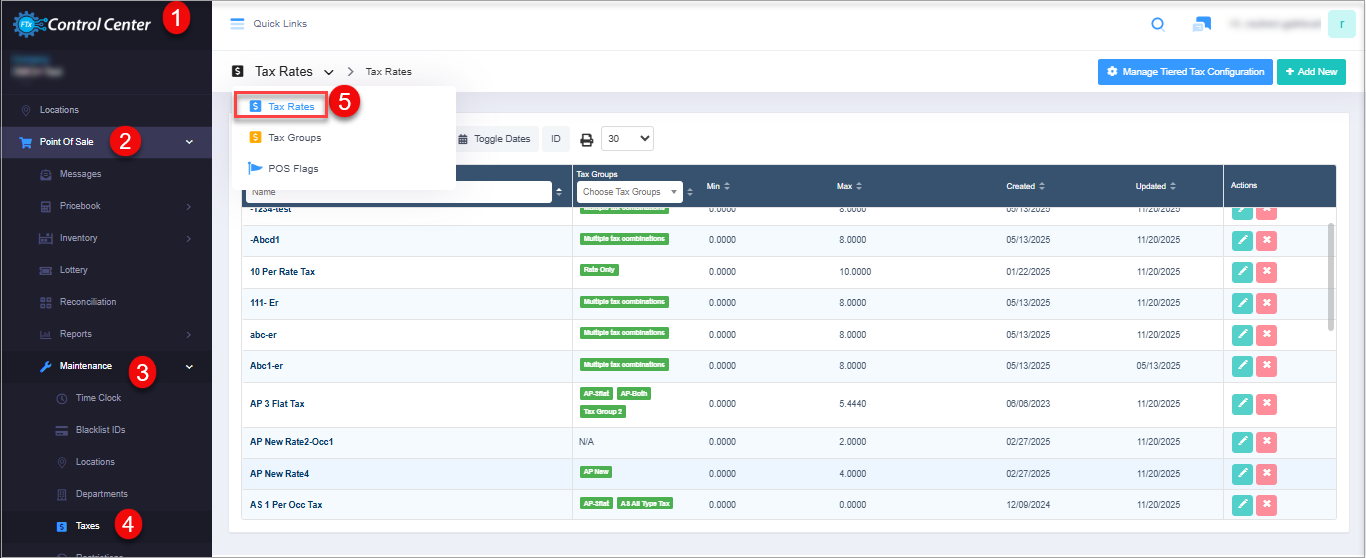Toggle the ID column button
This screenshot has height=558, width=1366.
(556, 139)
